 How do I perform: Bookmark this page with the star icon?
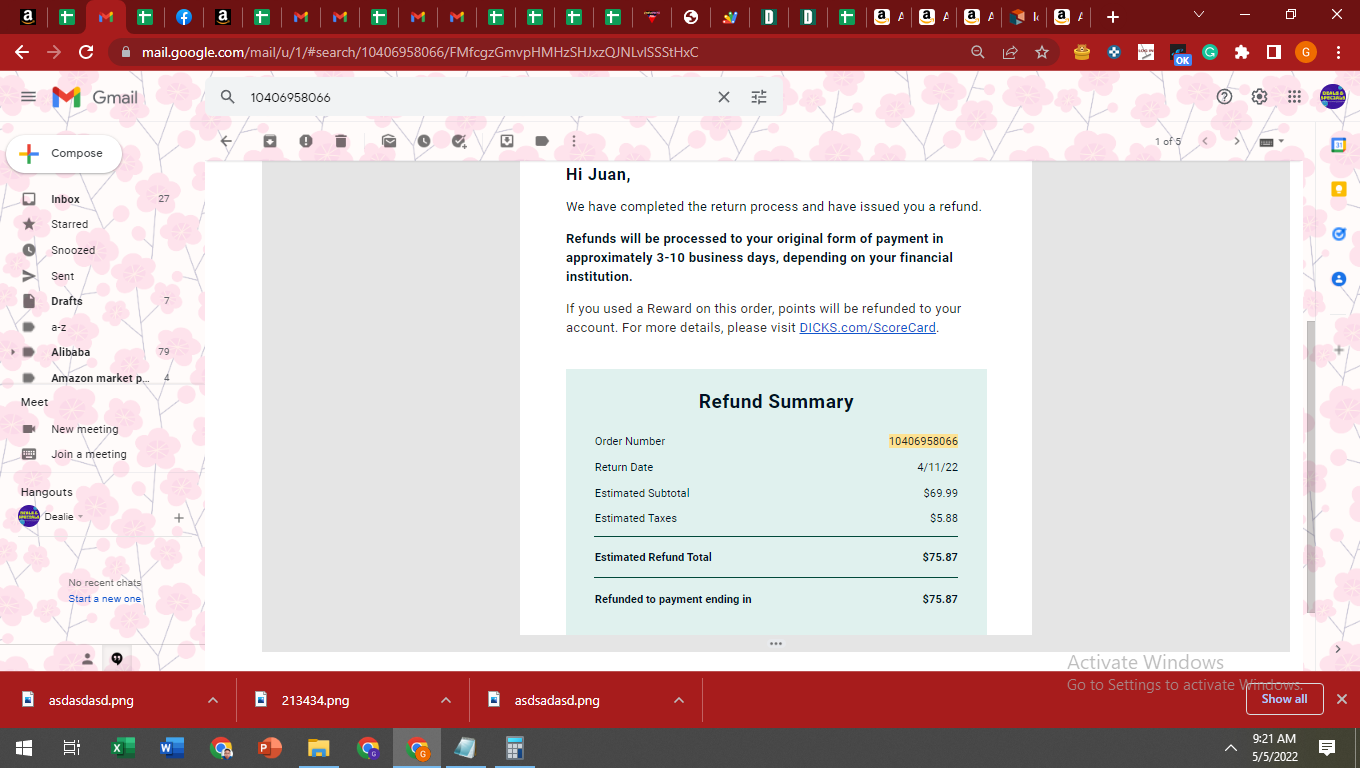click(1042, 52)
